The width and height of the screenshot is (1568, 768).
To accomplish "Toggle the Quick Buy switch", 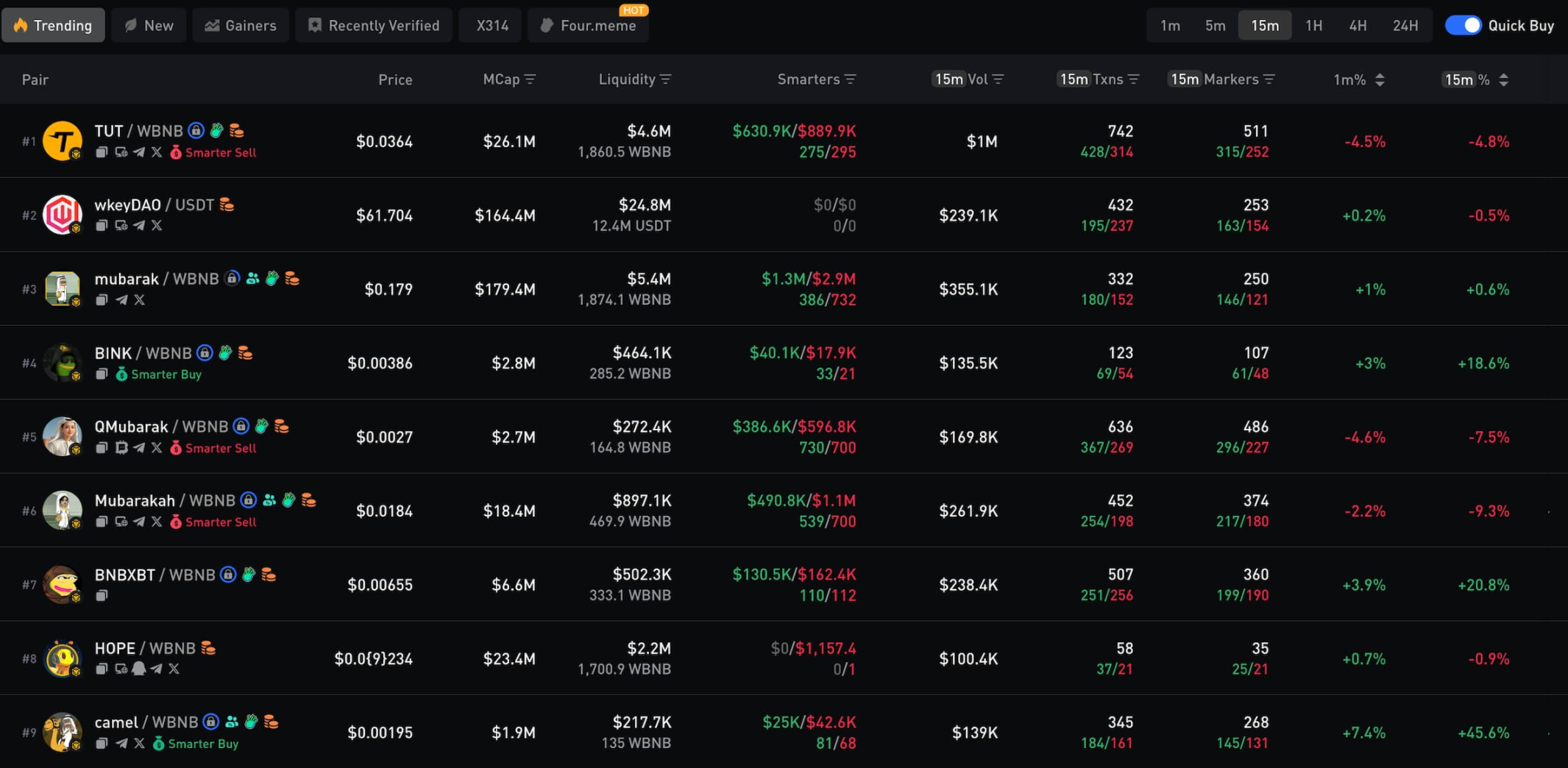I will (x=1463, y=25).
